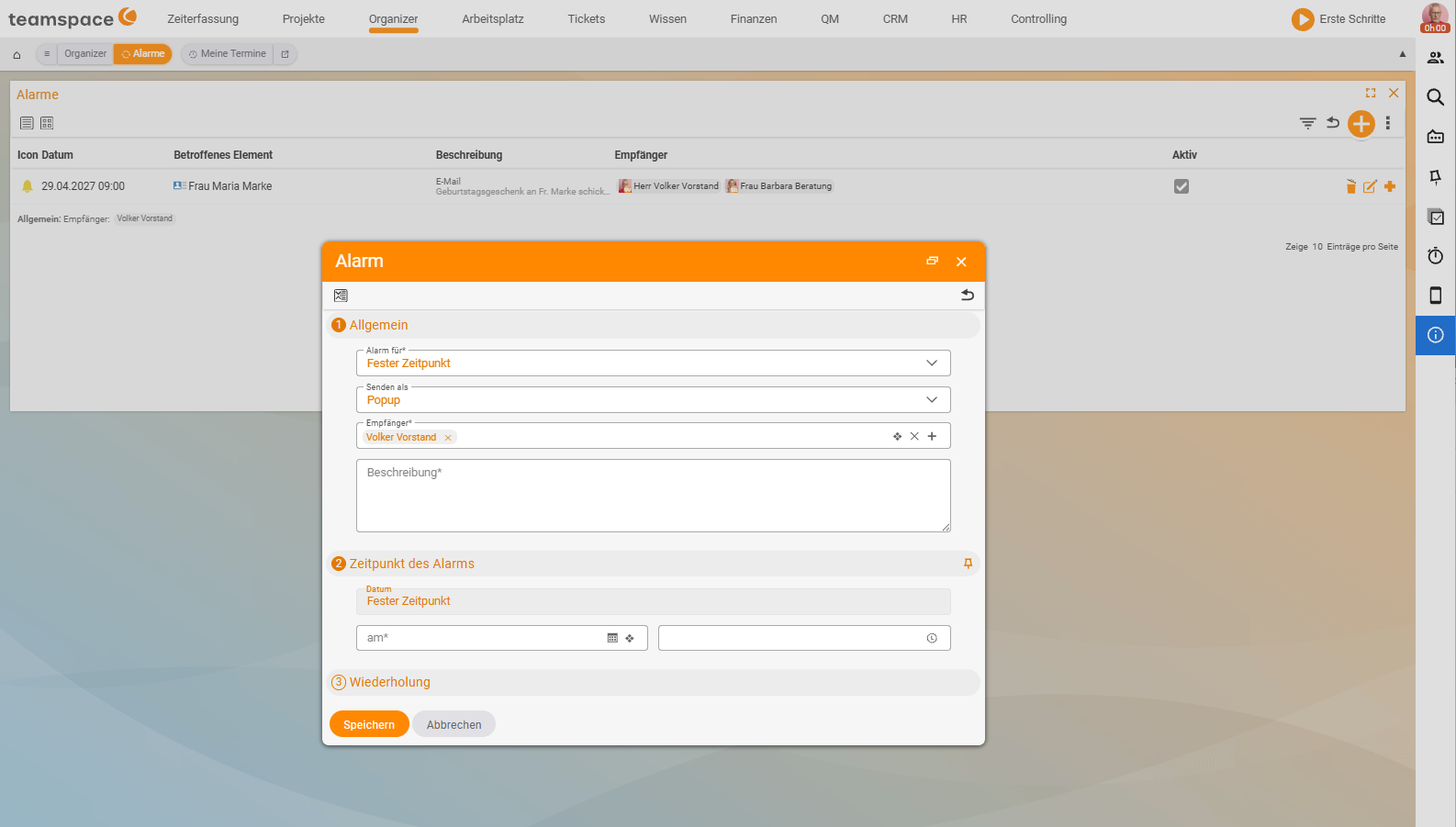Open the info icon in right sidebar

(1436, 335)
